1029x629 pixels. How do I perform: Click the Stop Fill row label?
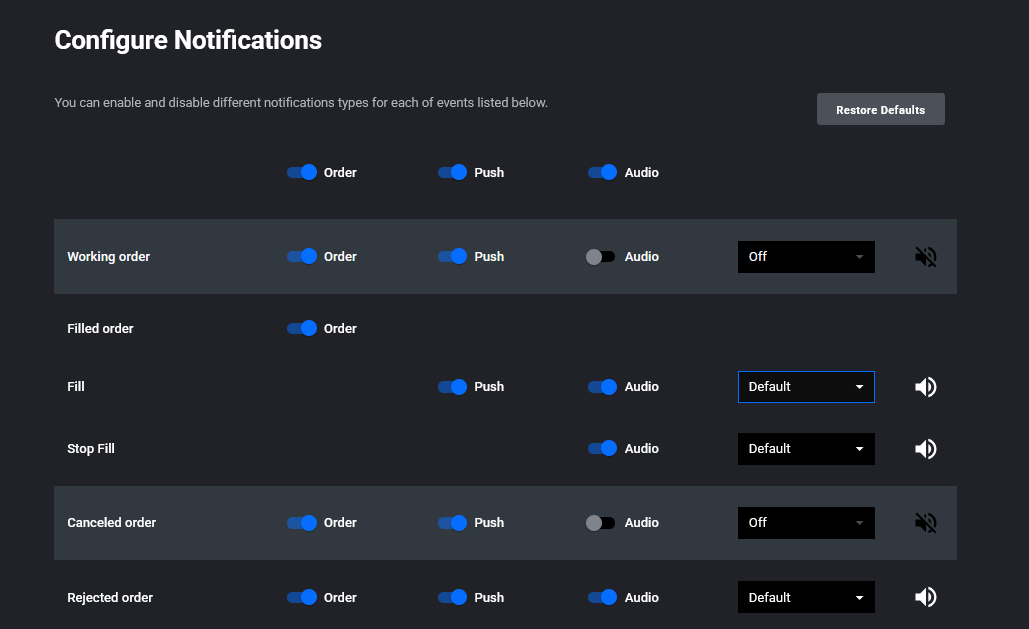point(91,448)
